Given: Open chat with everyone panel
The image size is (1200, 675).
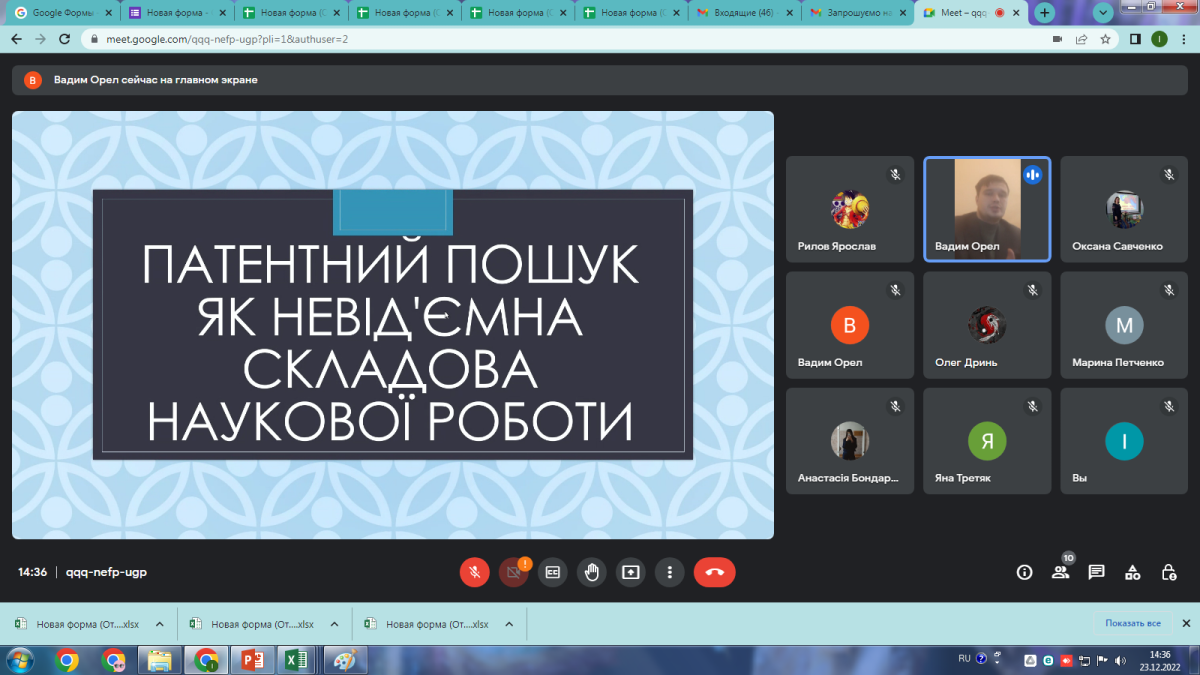Looking at the screenshot, I should point(1096,572).
